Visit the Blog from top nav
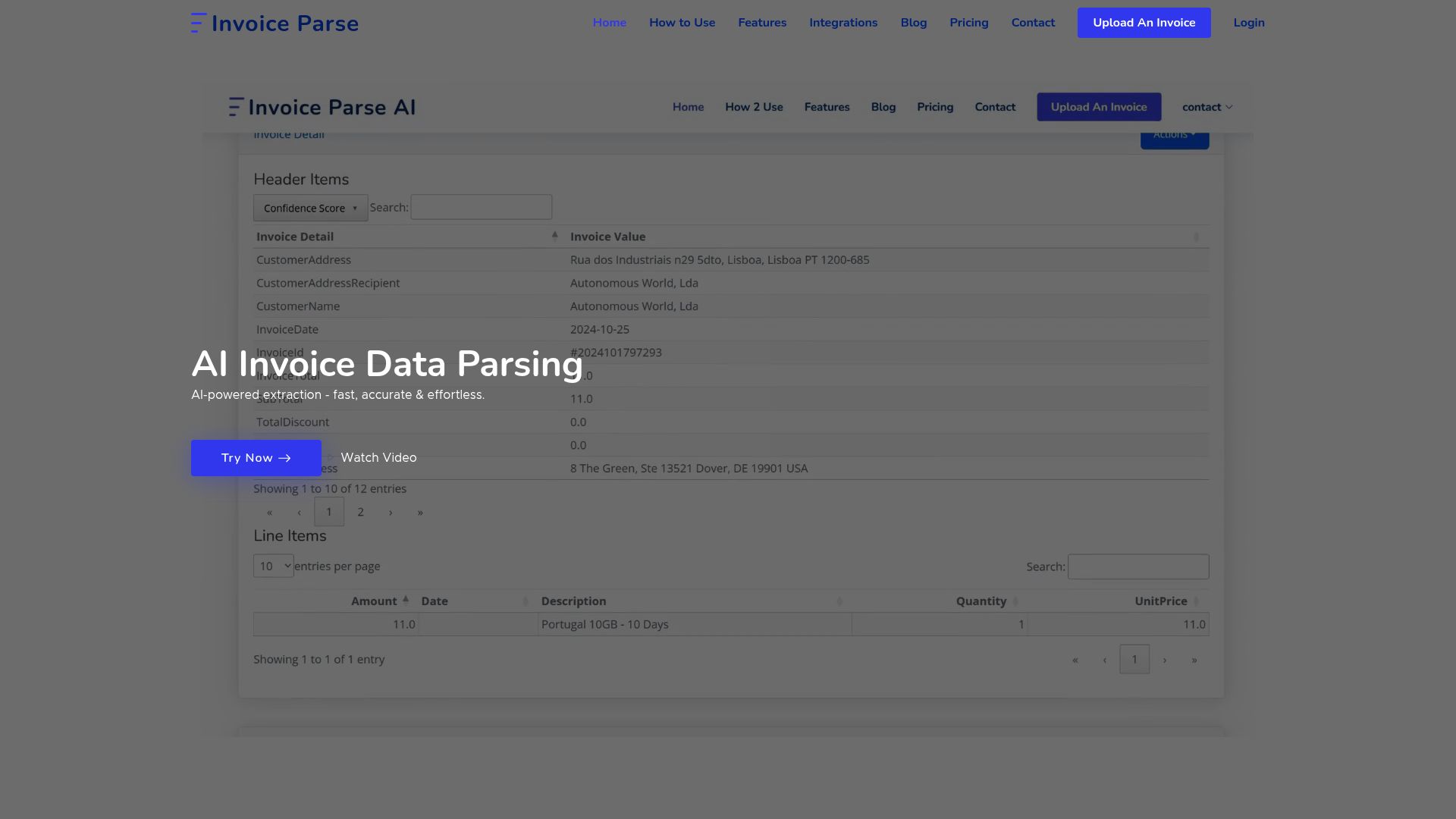This screenshot has width=1456, height=819. 914,23
